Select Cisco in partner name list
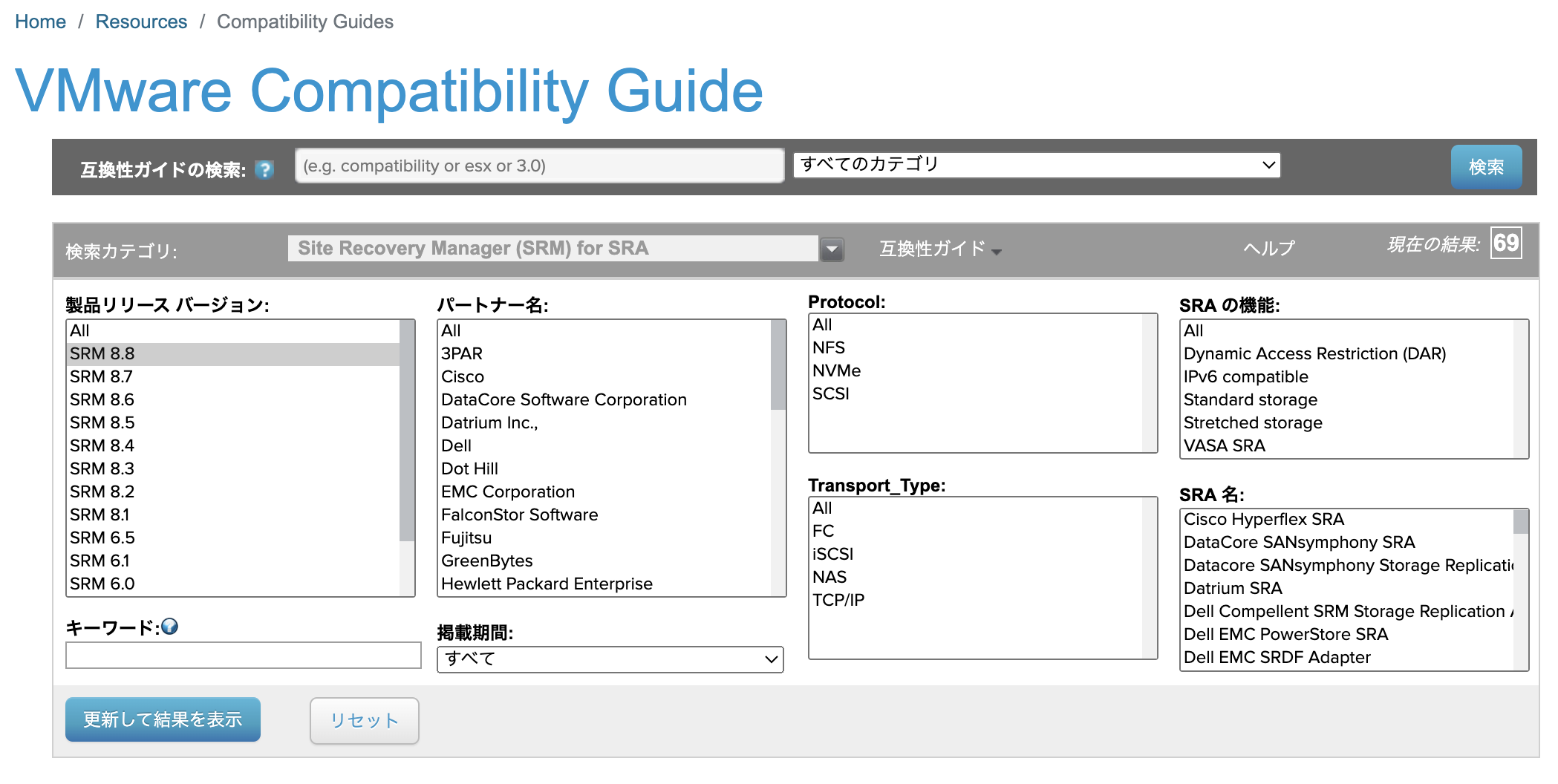 (604, 376)
